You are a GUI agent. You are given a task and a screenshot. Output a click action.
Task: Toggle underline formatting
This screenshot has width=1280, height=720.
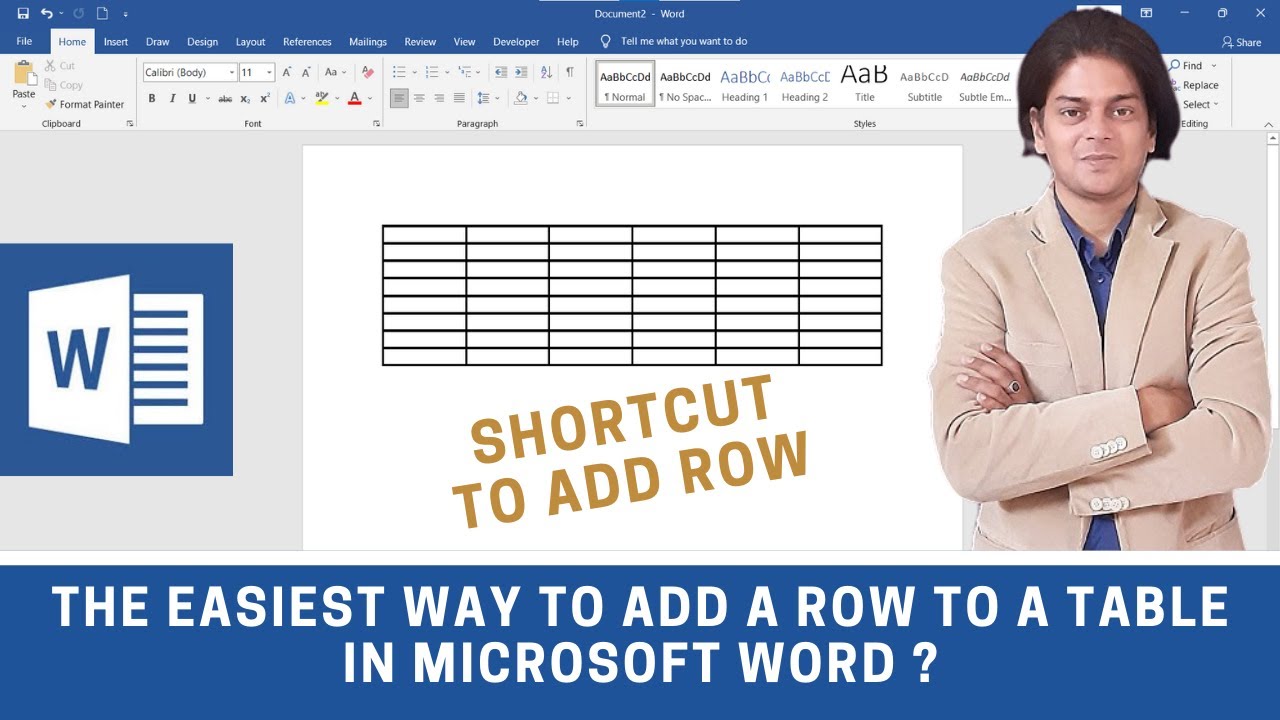pos(192,98)
